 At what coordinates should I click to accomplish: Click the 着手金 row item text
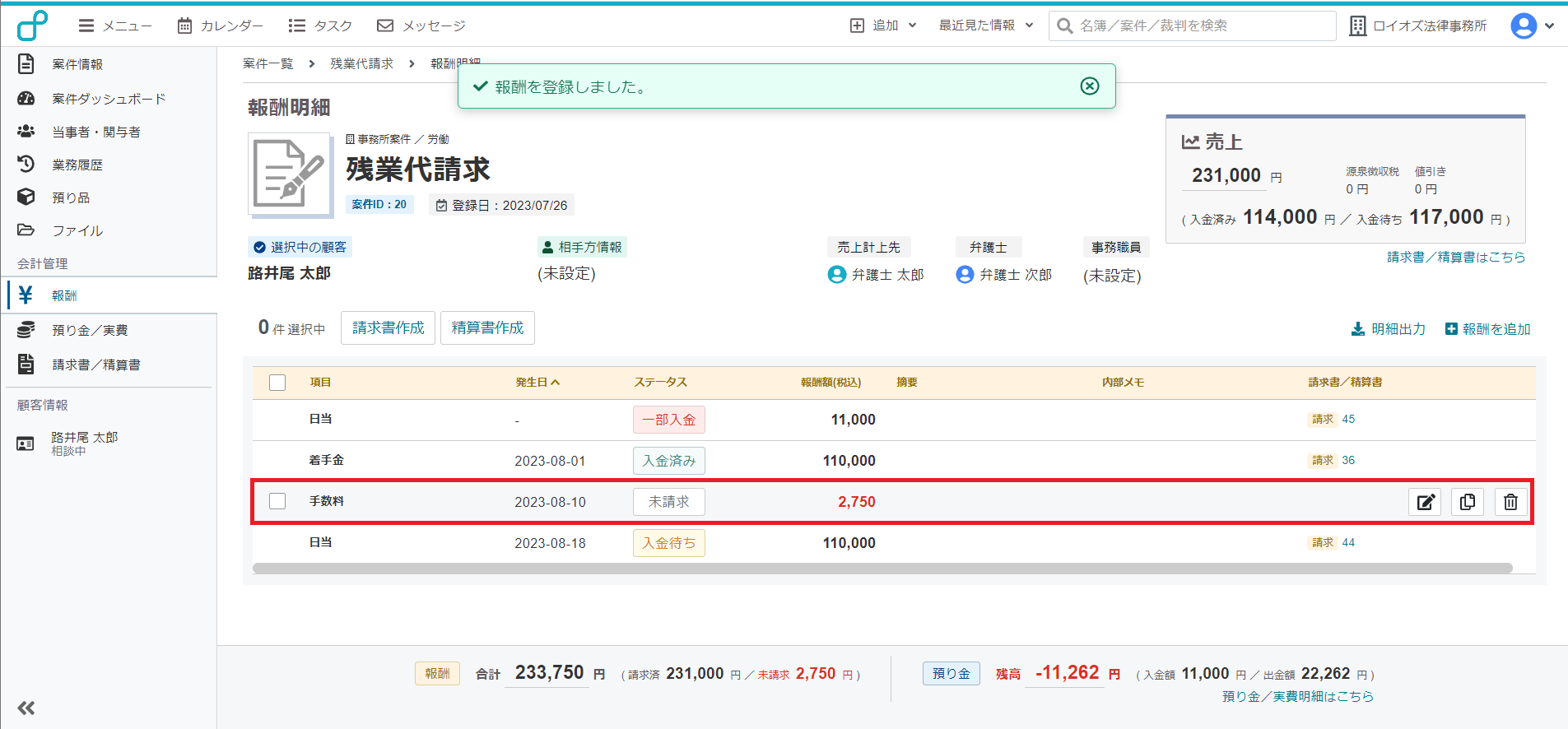327,460
